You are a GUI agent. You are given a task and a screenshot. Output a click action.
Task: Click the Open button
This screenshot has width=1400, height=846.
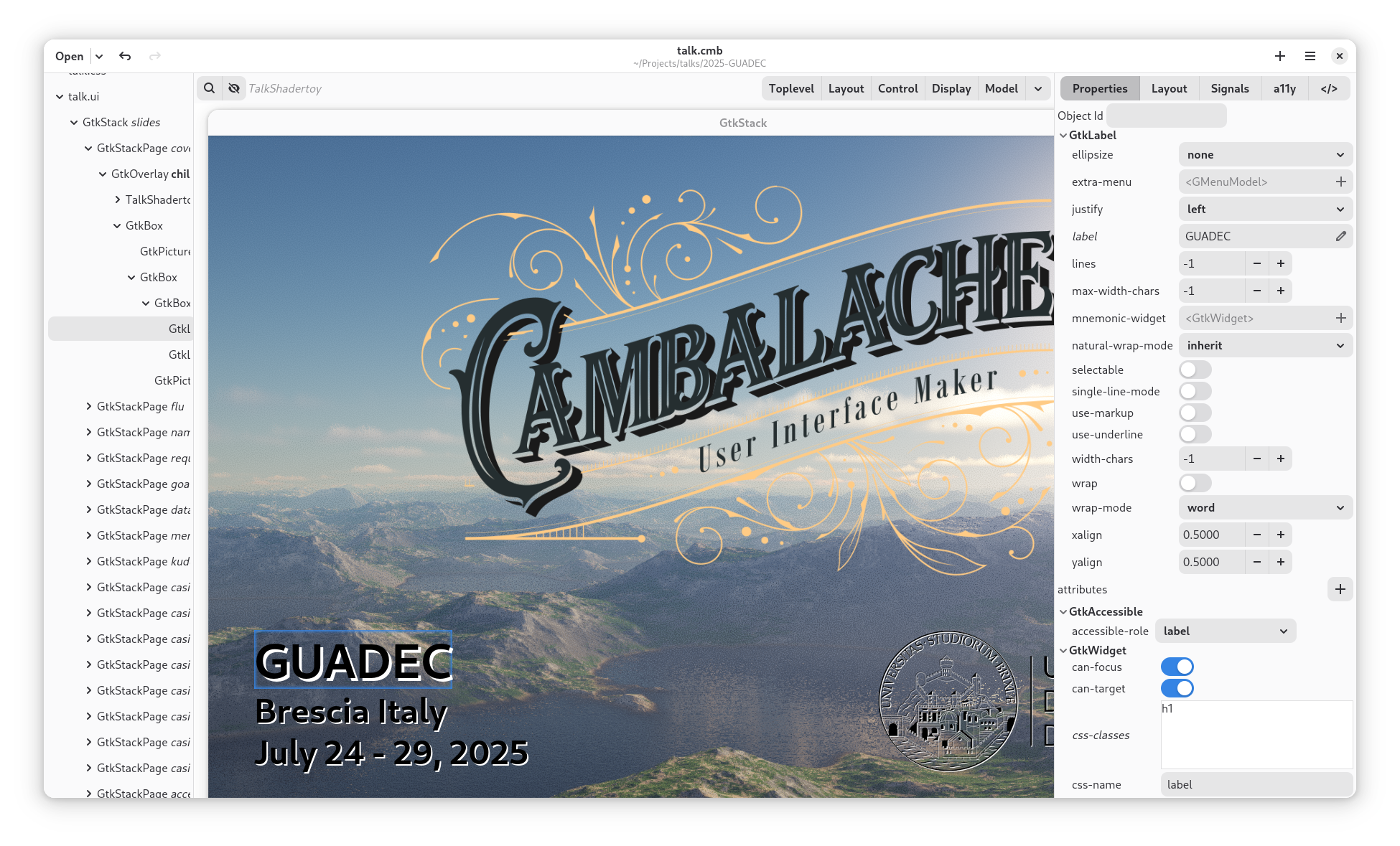69,56
